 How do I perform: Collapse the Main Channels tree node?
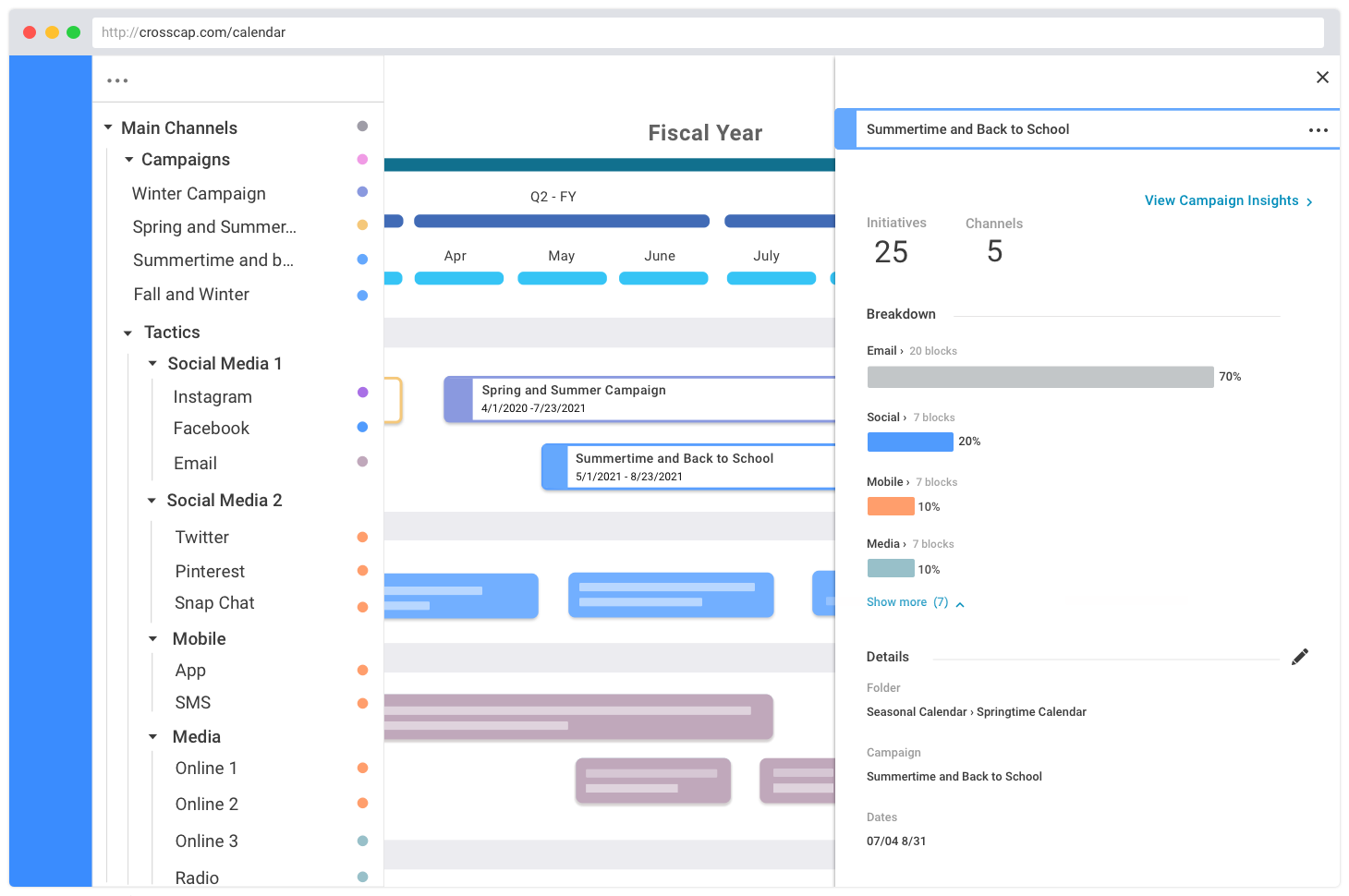click(108, 127)
